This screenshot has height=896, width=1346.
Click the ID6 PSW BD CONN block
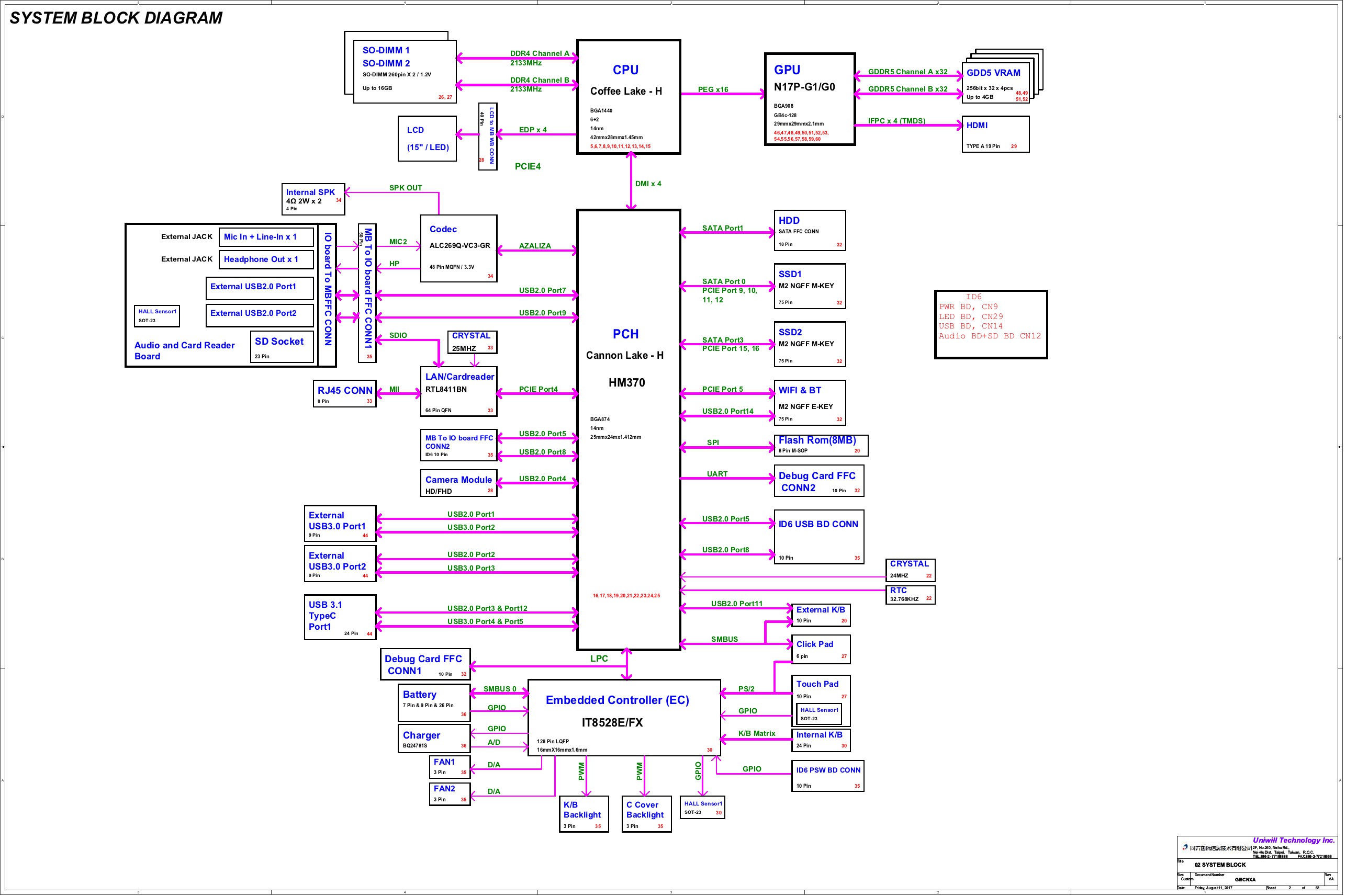point(827,776)
